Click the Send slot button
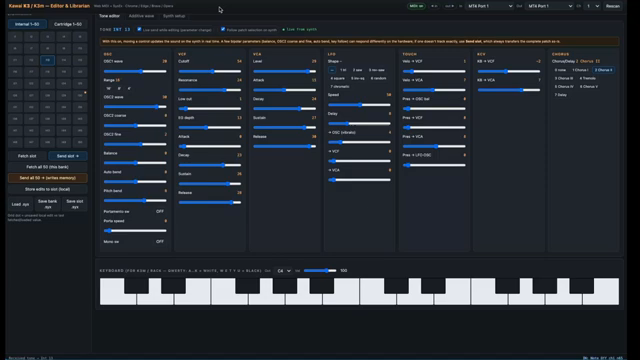Image resolution: width=640 pixels, height=360 pixels. [x=68, y=156]
